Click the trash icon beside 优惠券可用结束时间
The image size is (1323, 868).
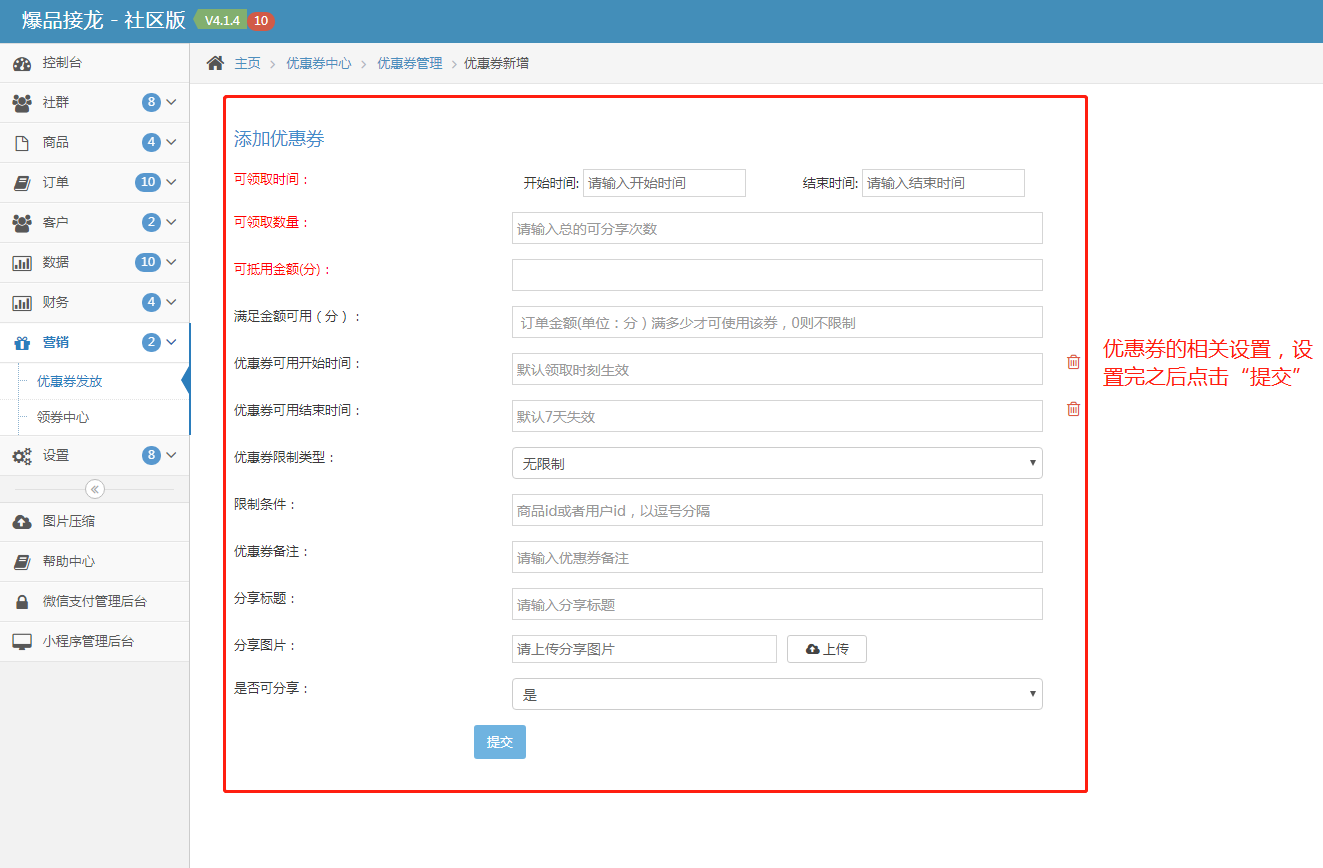tap(1073, 409)
